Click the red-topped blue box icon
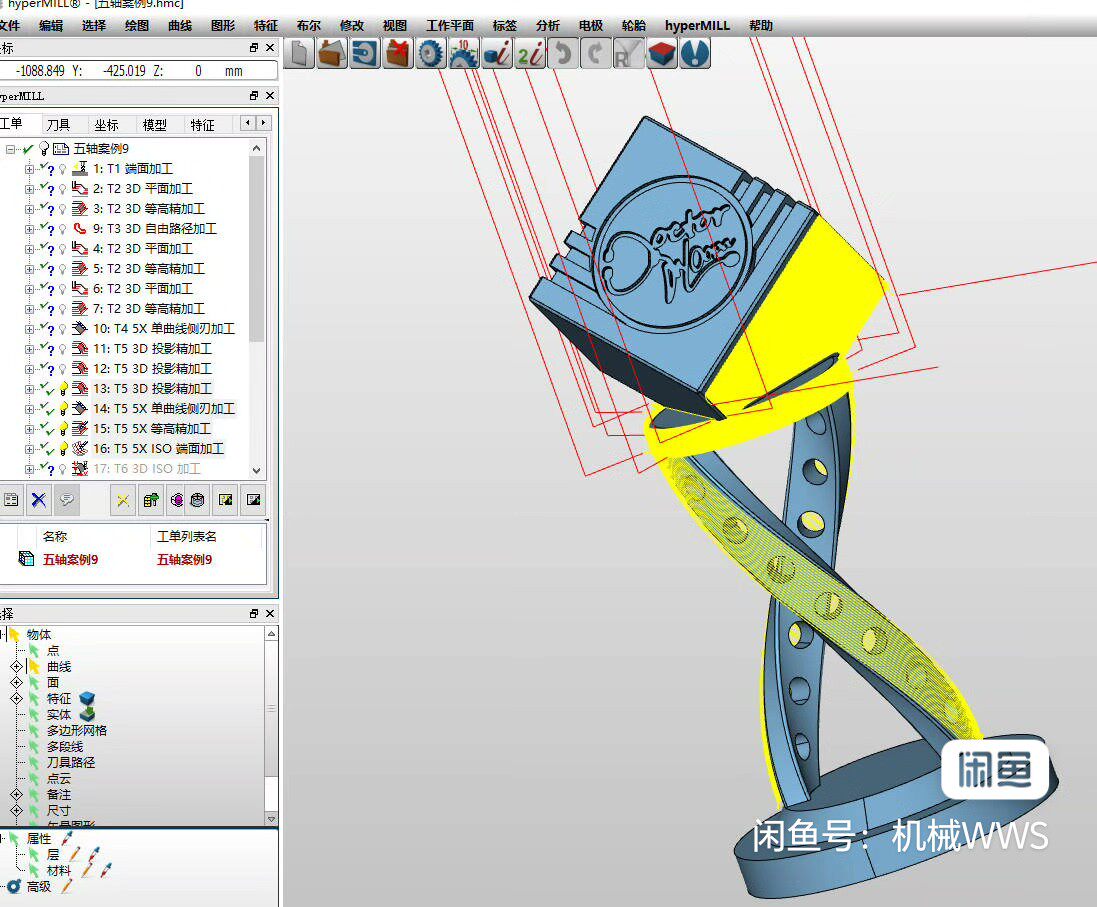This screenshot has height=907, width=1097. click(661, 54)
